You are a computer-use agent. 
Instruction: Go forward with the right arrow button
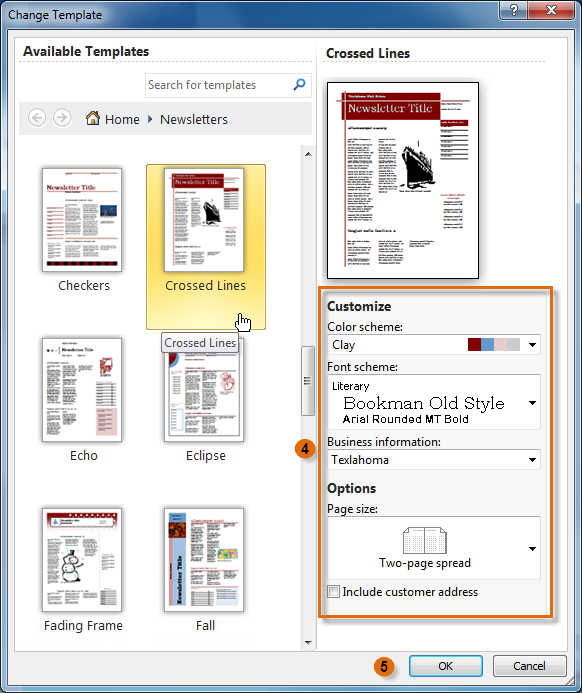coord(62,118)
